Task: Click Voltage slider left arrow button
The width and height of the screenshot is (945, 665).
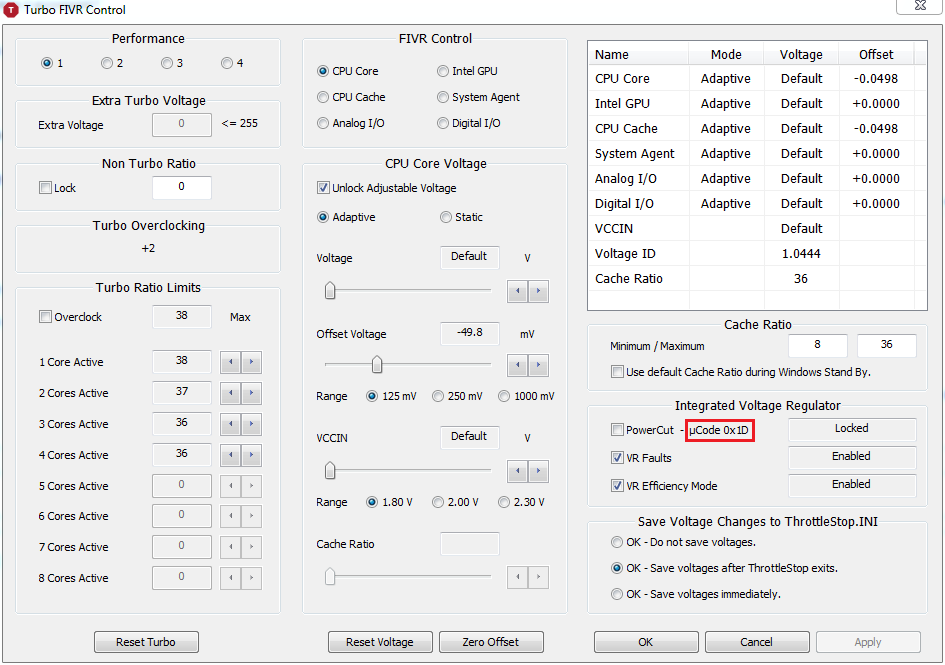Action: 518,291
